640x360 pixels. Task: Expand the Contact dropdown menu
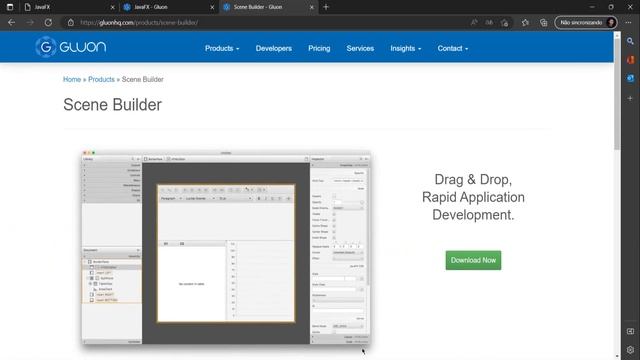click(x=453, y=48)
